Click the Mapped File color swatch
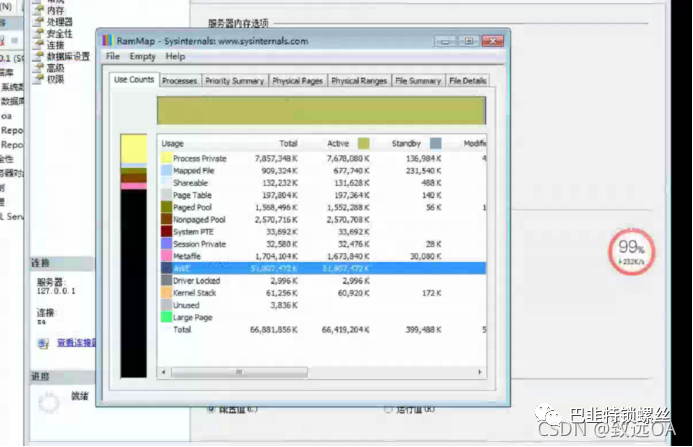The image size is (693, 447). click(166, 170)
